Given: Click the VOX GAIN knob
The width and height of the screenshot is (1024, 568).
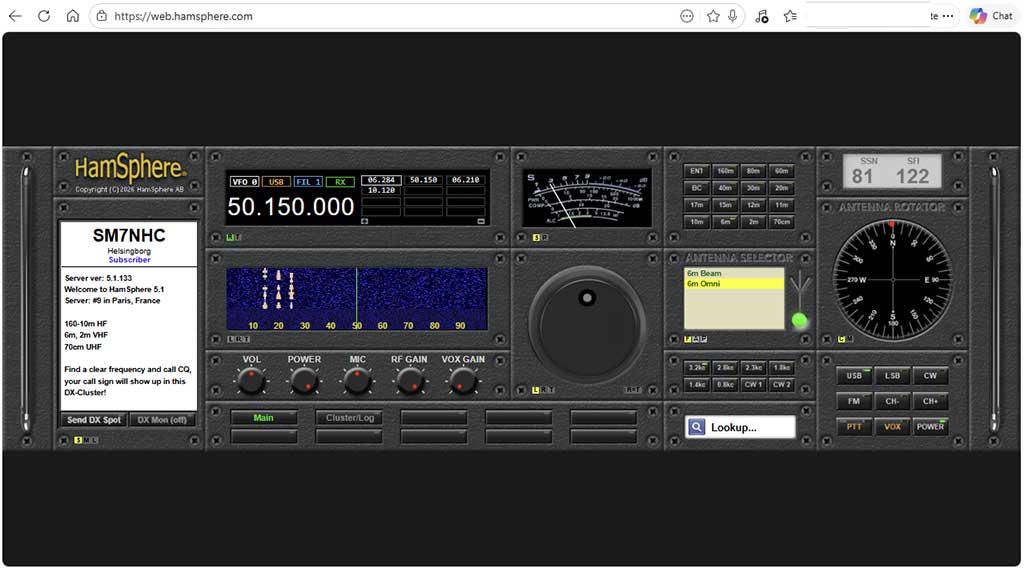Looking at the screenshot, I should point(463,381).
